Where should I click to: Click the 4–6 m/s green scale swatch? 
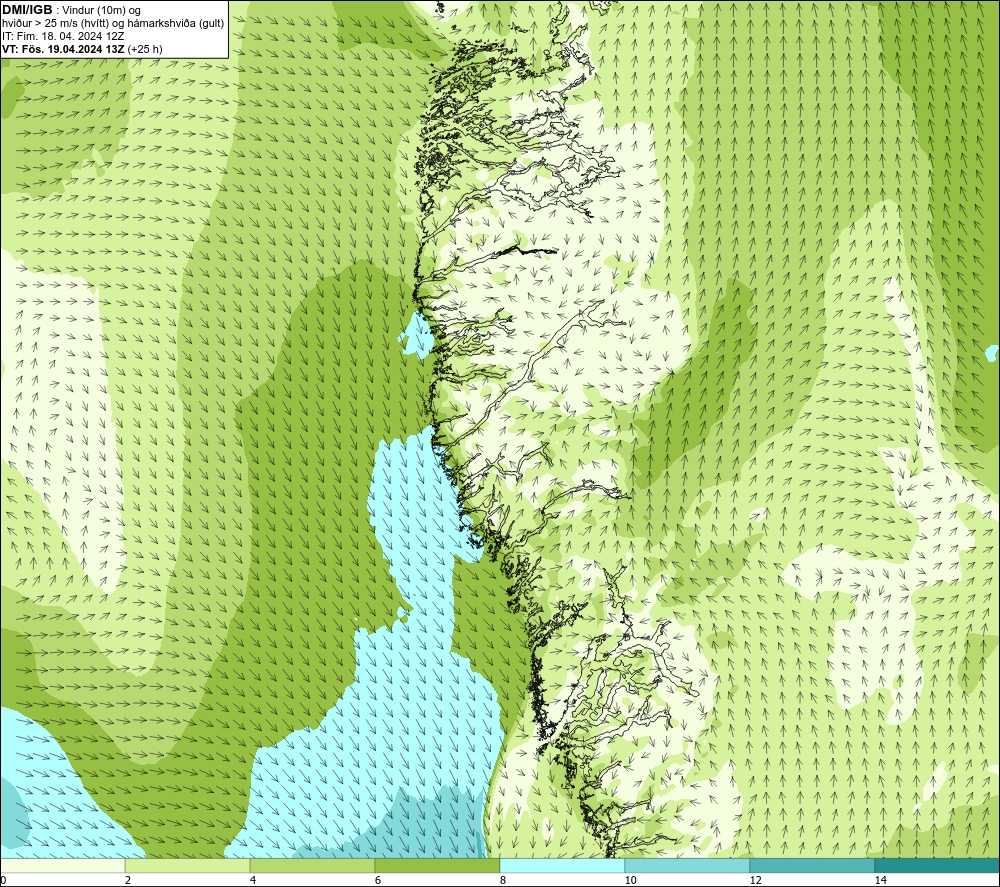(312, 866)
